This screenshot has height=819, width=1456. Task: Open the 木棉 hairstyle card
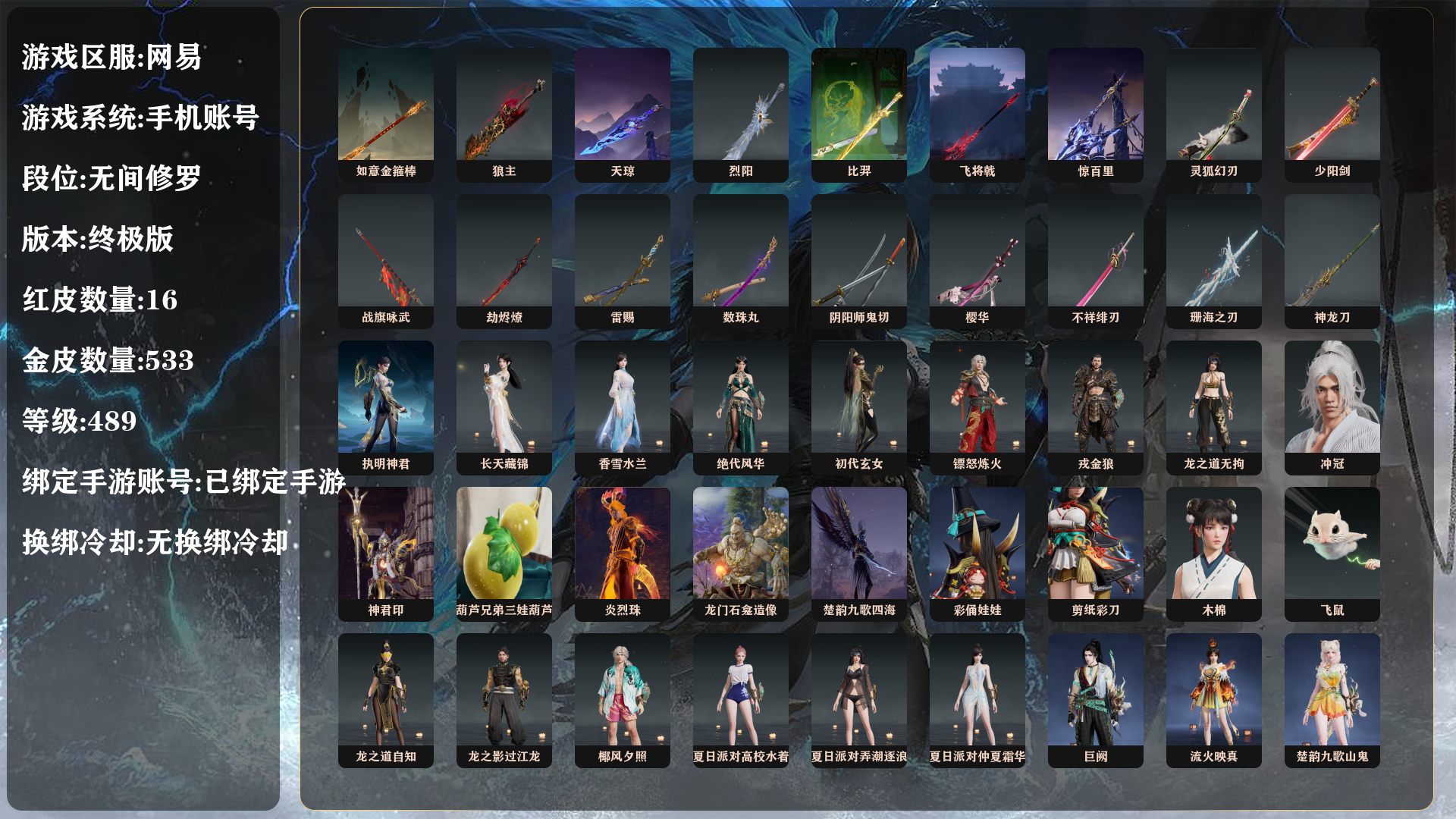1214,554
